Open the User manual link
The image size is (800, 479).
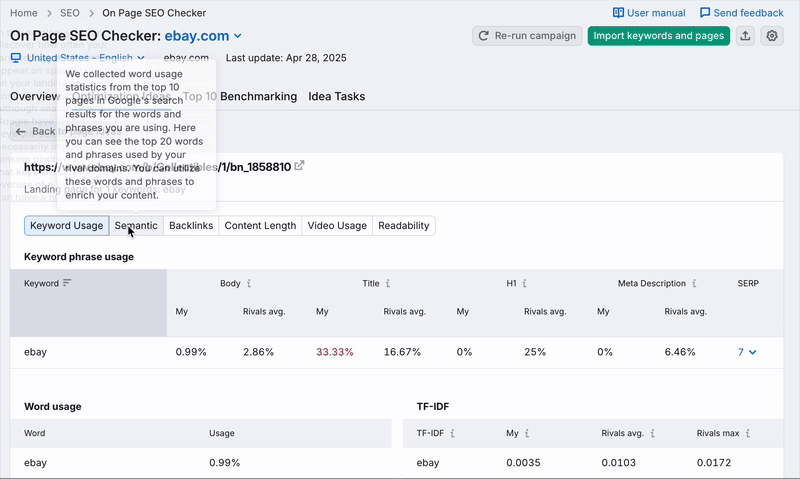point(649,13)
